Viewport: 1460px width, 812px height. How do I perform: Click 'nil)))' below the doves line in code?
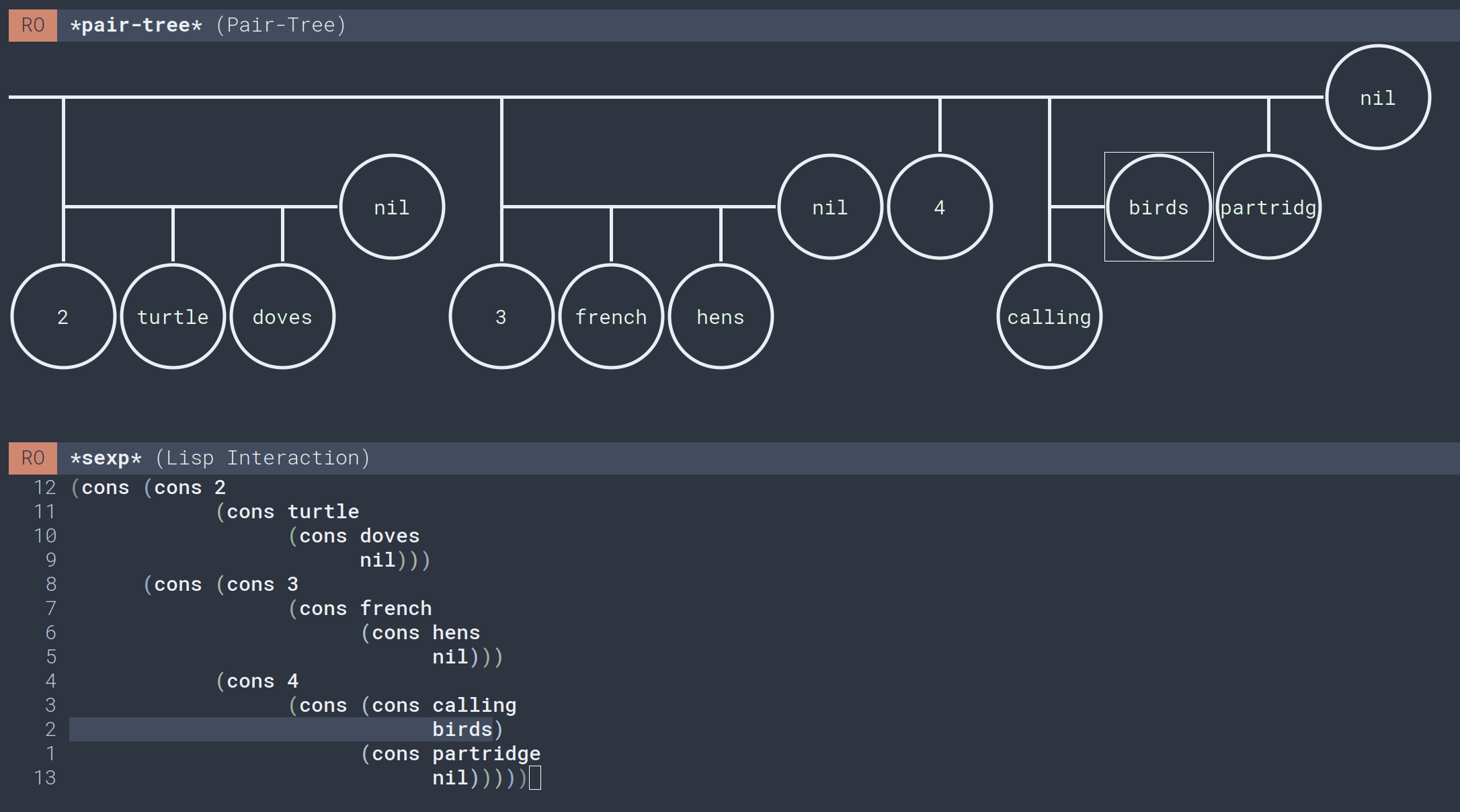tap(395, 560)
